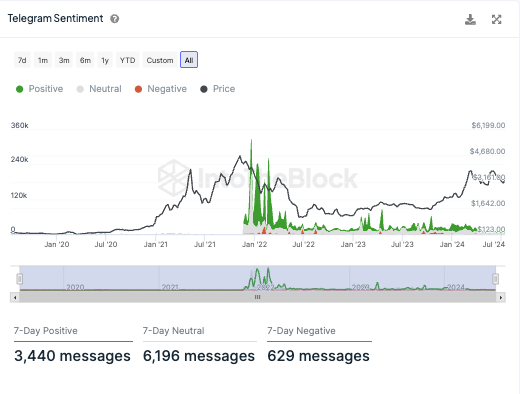520x394 pixels.
Task: Click the 3,440 messages value
Action: [72, 356]
